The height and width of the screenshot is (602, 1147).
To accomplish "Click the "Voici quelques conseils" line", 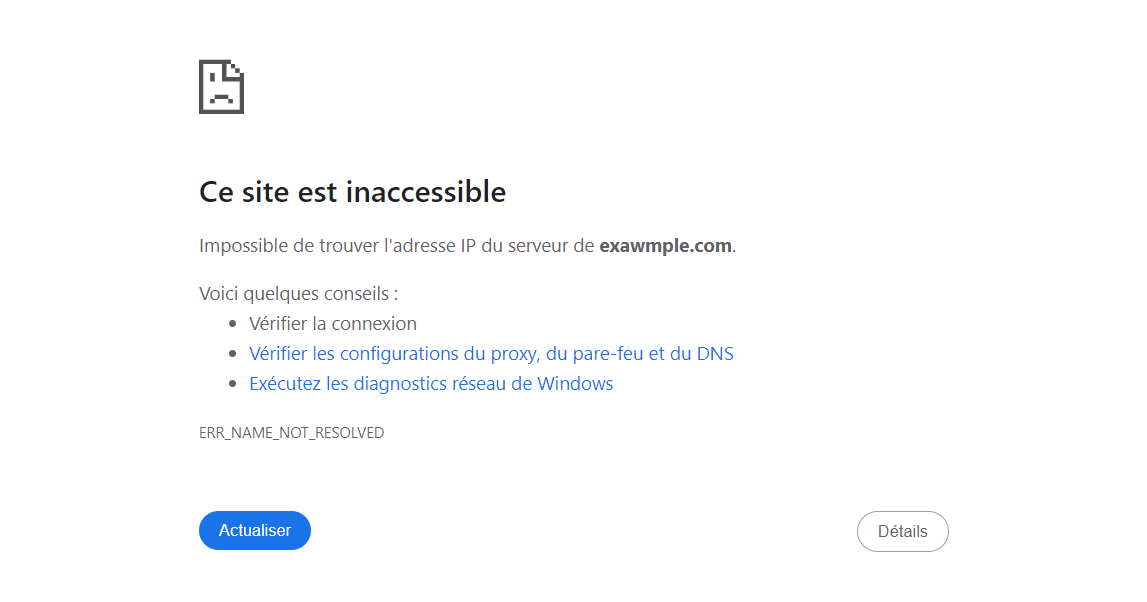I will [x=299, y=294].
